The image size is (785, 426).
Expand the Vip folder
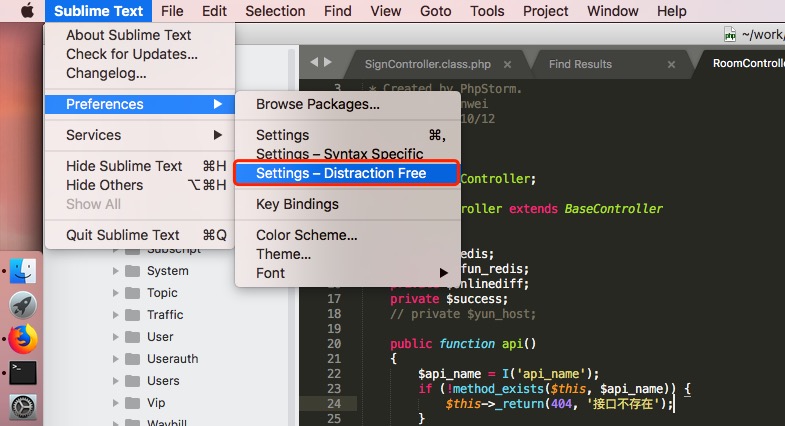click(x=115, y=403)
